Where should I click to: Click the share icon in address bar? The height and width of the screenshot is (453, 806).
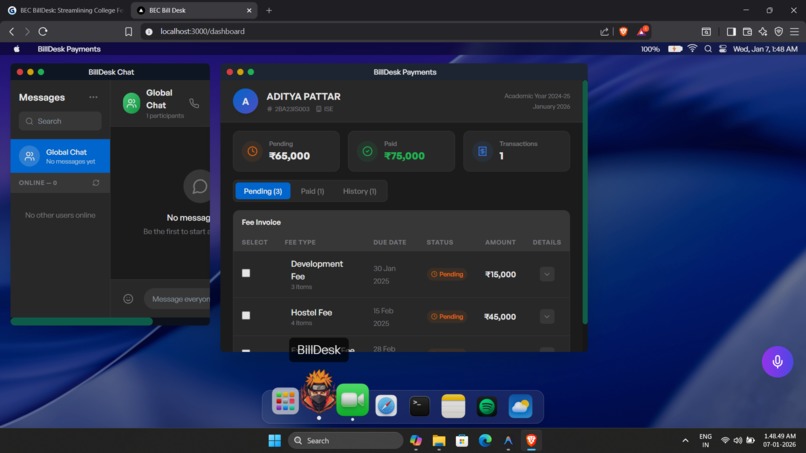coord(604,31)
